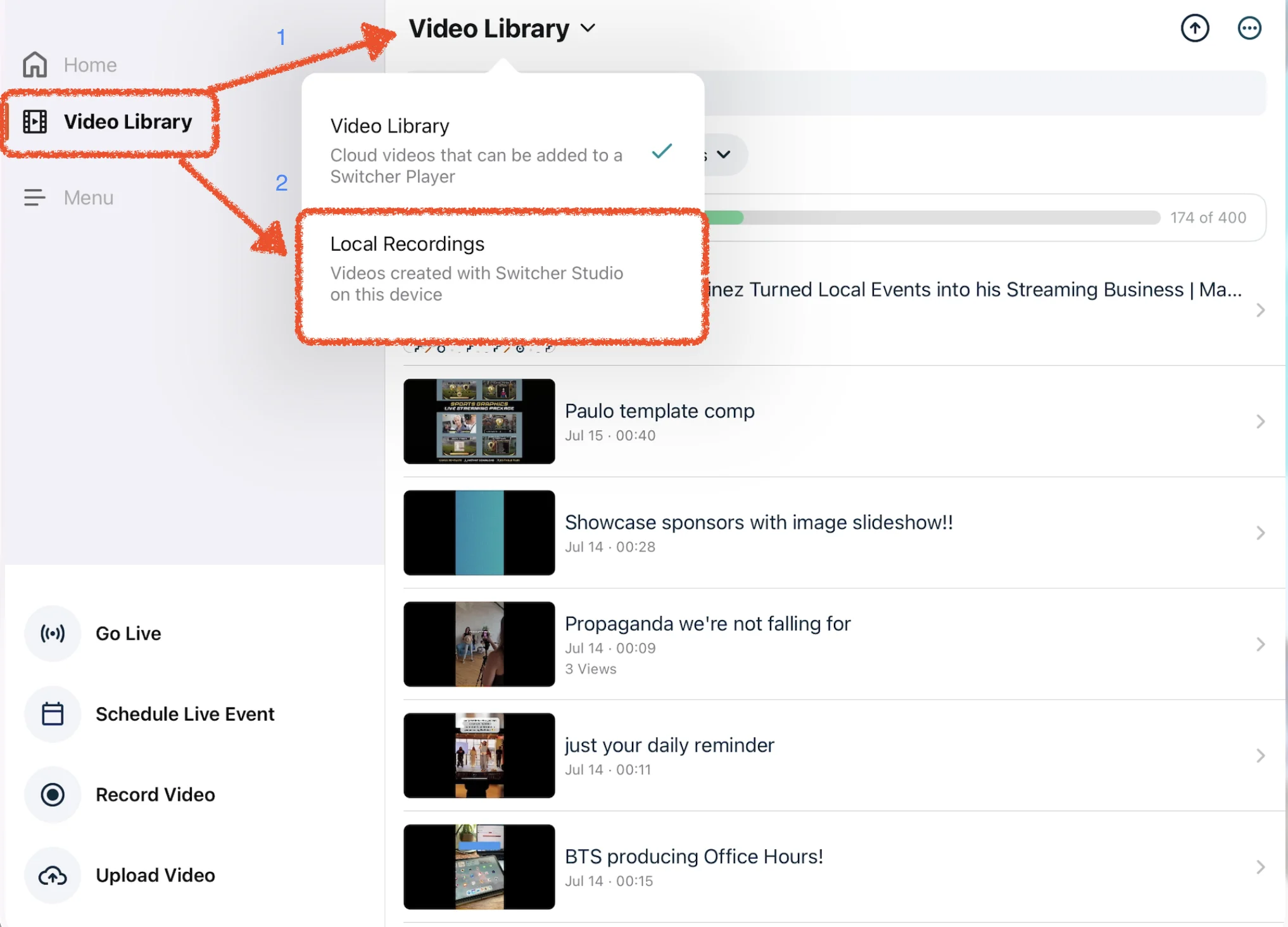Click the Home house icon
The image size is (1288, 927).
click(x=35, y=65)
